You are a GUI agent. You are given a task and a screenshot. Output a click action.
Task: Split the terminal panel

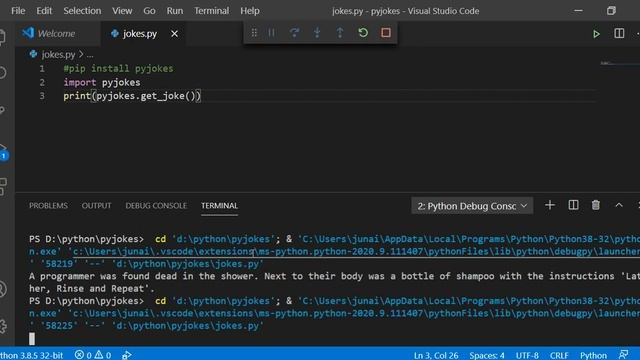[573, 205]
